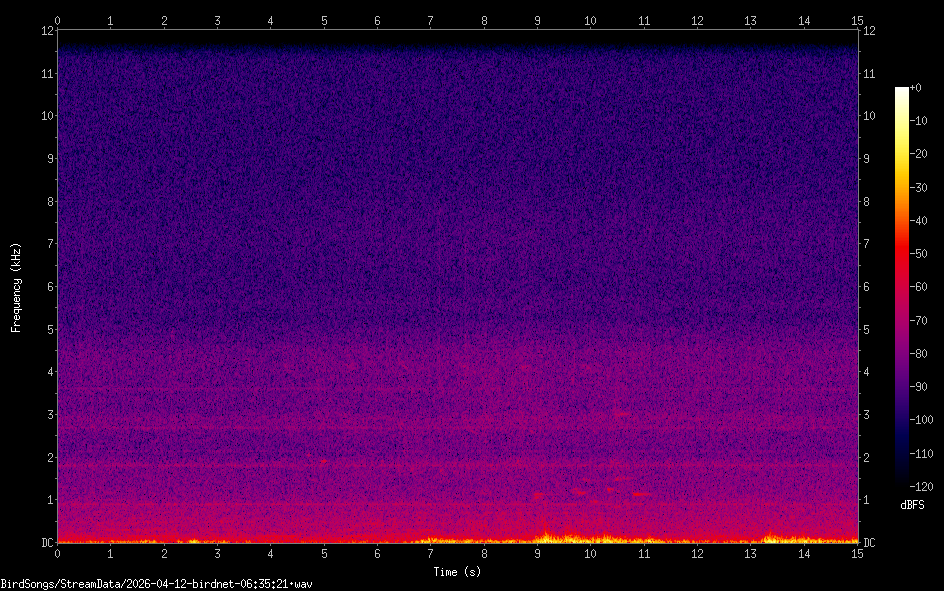Click the 0 second mark on bottom time axis
Screen dimensions: 944x591
(x=58, y=553)
